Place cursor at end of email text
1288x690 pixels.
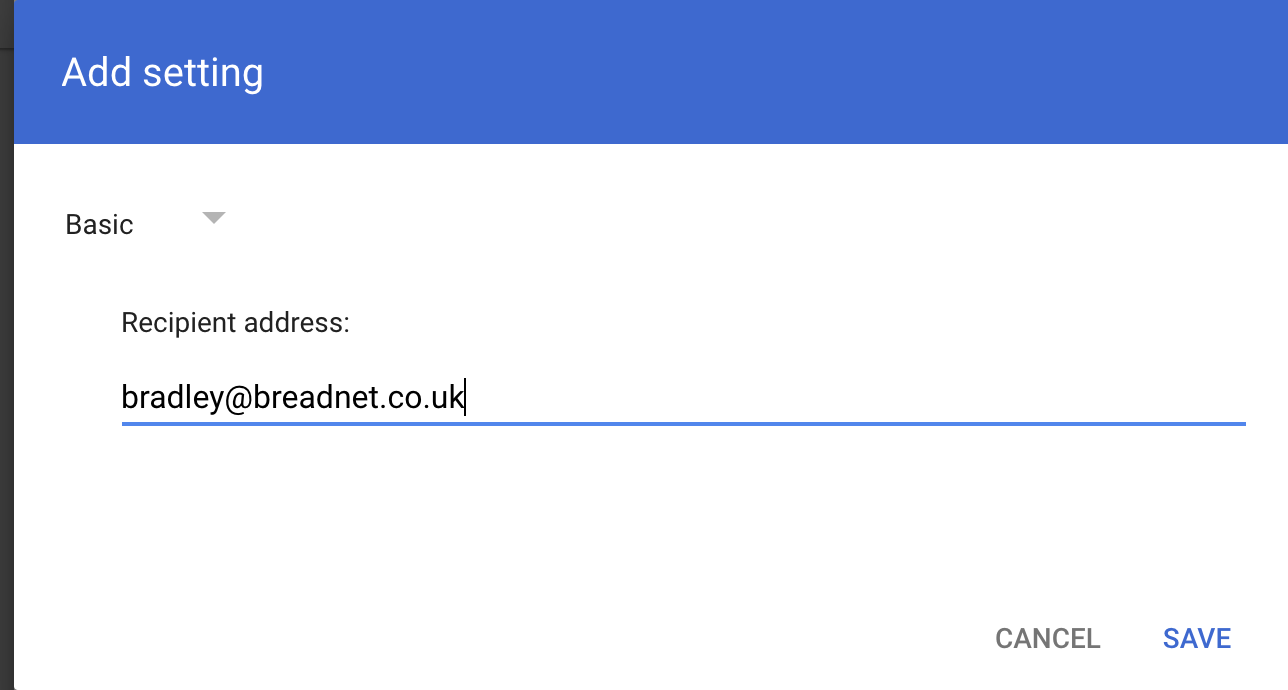pos(465,398)
